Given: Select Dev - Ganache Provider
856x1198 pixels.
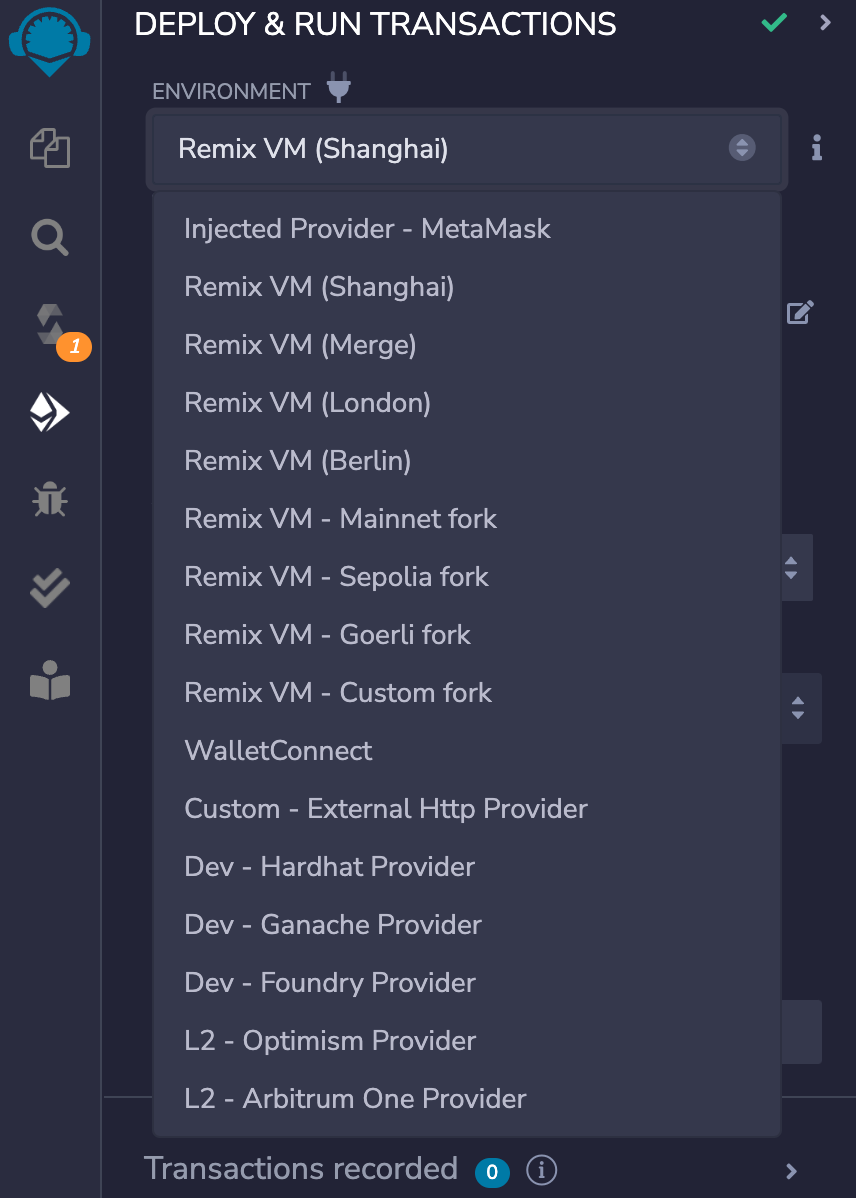Looking at the screenshot, I should (x=467, y=925).
